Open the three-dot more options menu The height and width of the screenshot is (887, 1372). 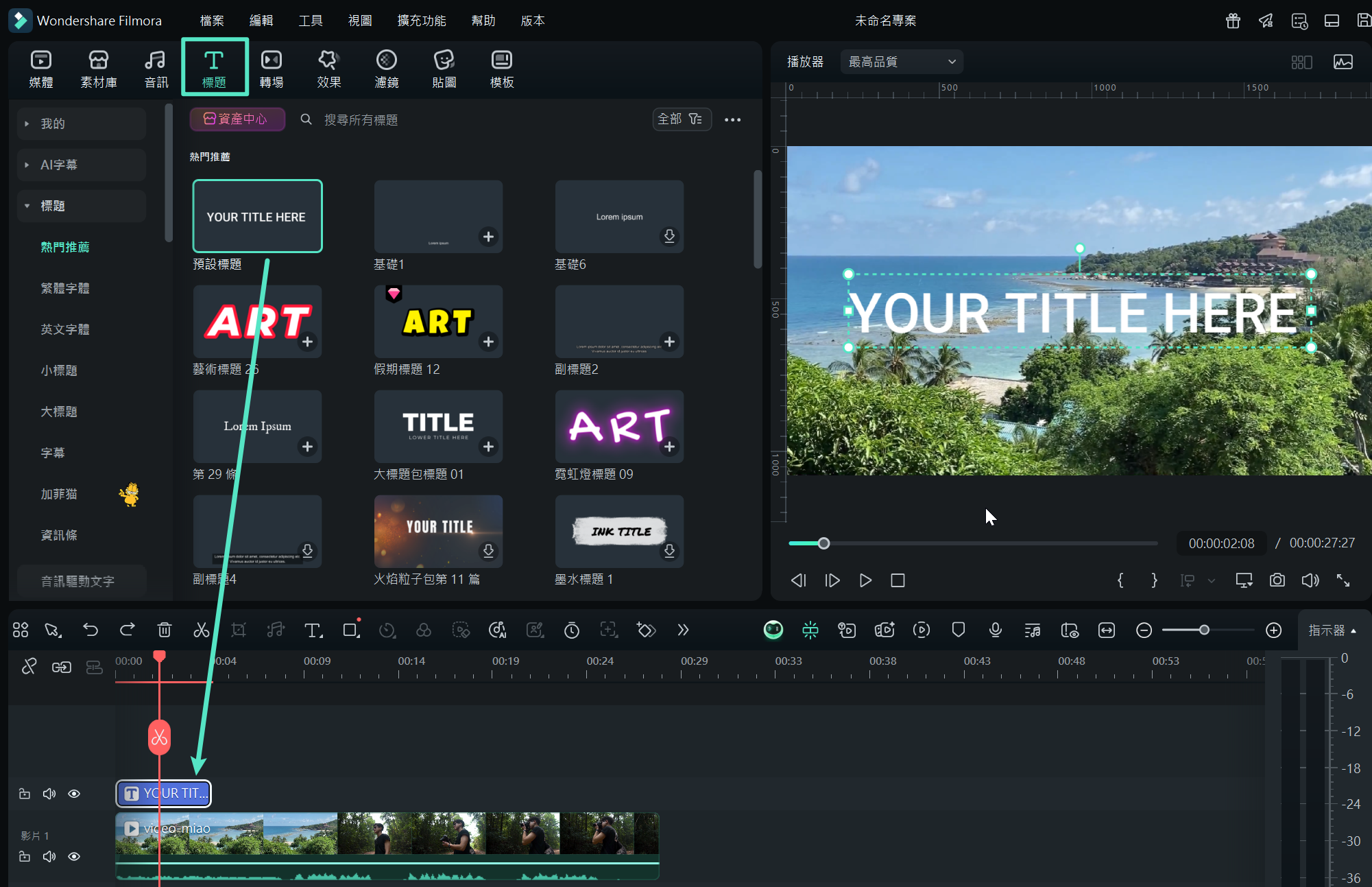tap(733, 119)
